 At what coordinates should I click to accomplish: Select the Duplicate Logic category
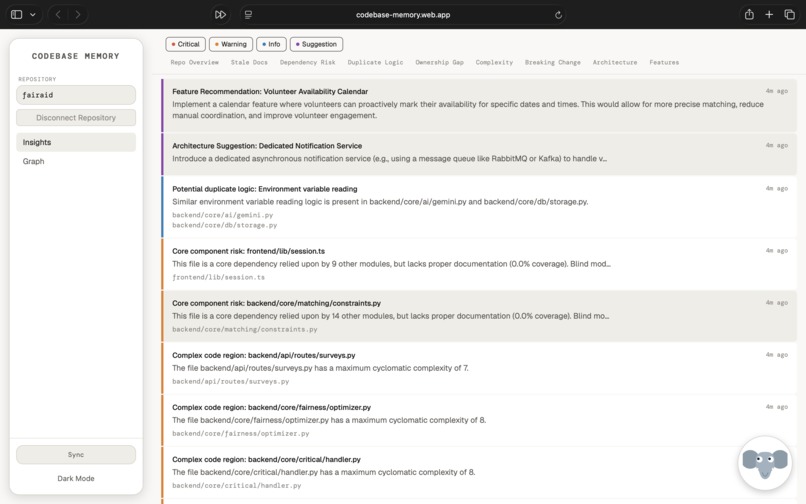coord(375,62)
